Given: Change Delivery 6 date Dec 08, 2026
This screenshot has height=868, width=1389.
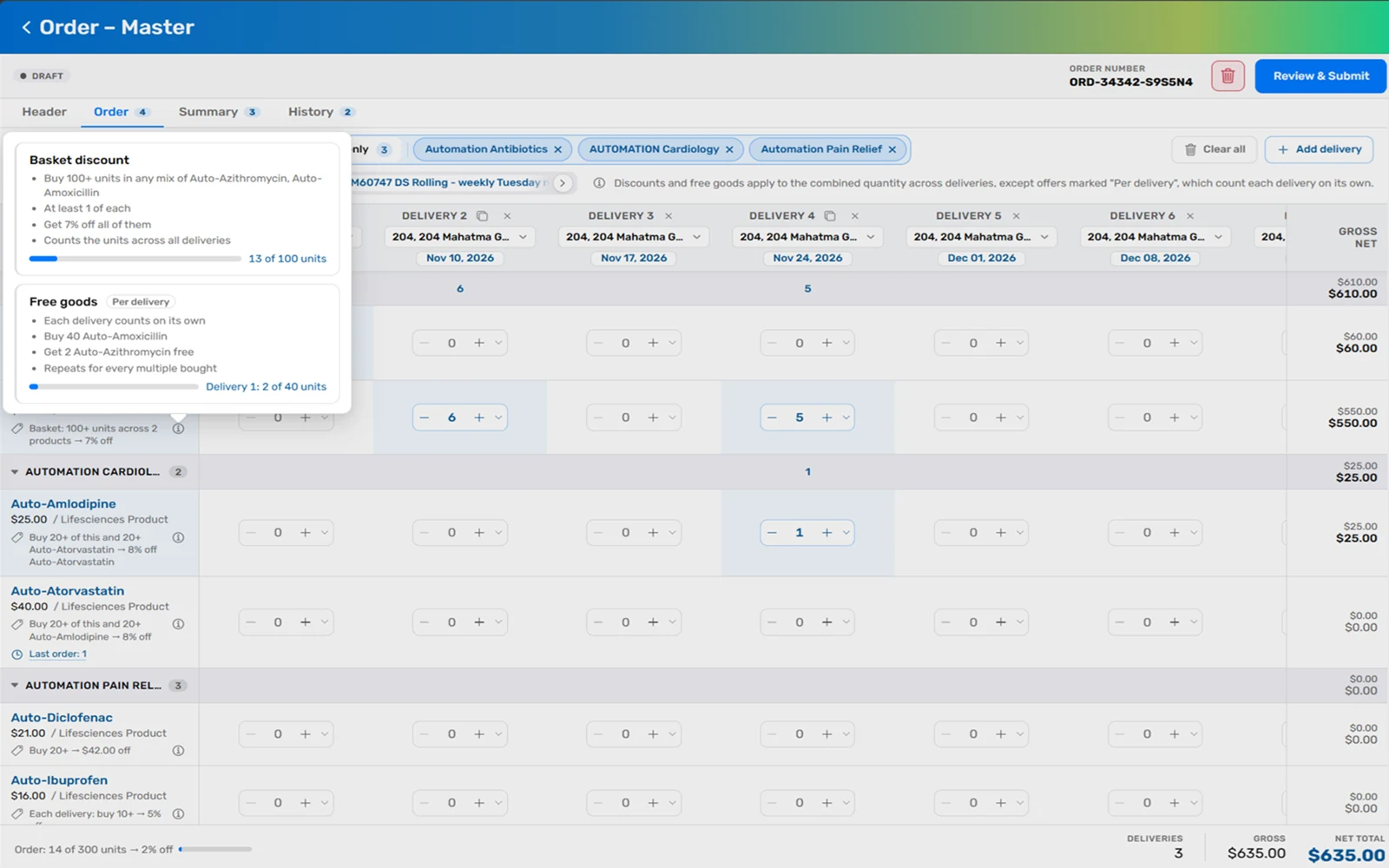Looking at the screenshot, I should [x=1155, y=259].
